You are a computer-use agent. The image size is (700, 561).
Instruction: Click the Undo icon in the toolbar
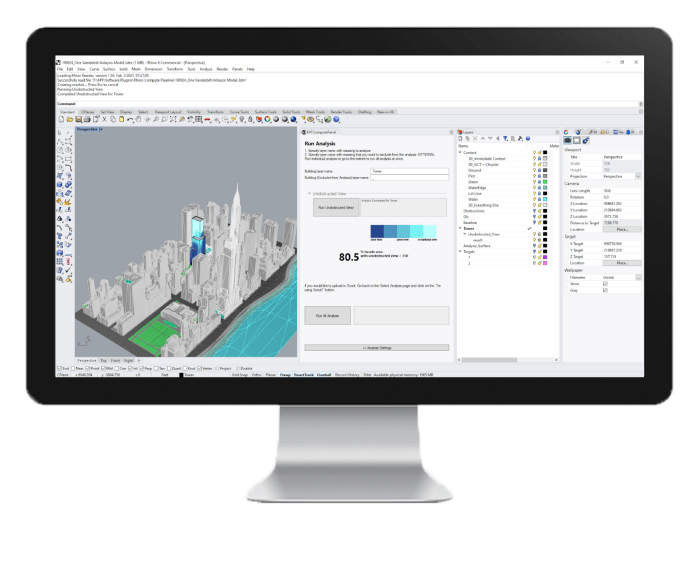tap(131, 120)
